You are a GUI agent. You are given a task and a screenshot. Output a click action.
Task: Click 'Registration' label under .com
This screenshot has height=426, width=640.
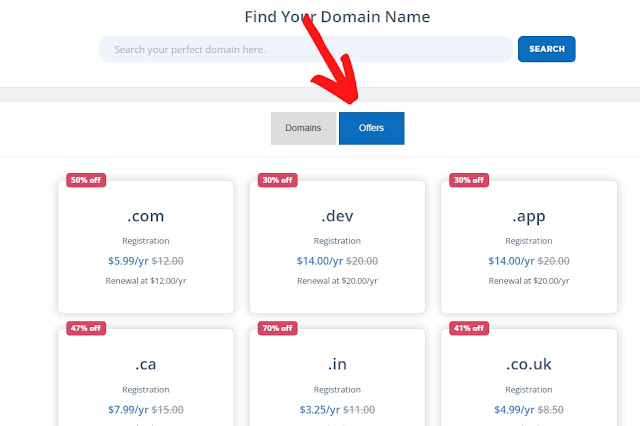146,241
